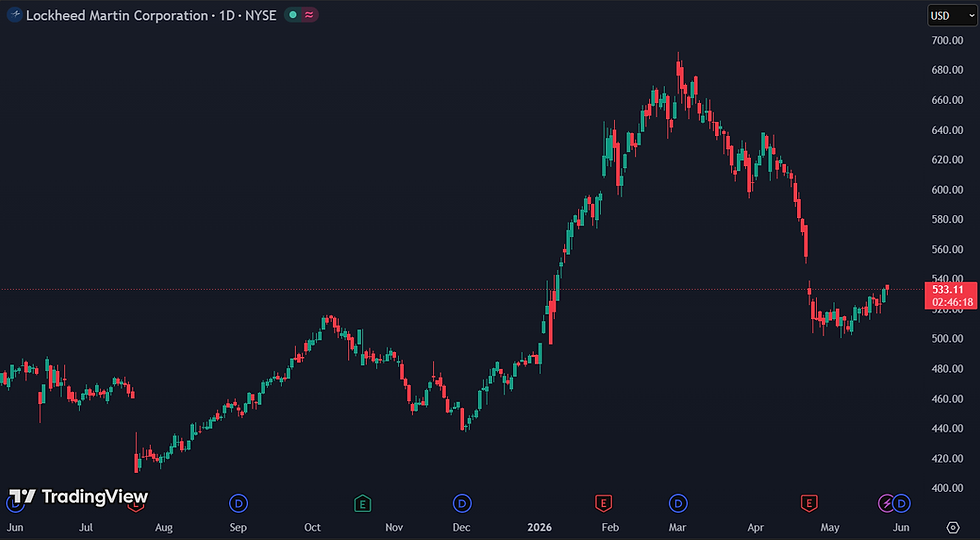
Task: Click the 2026 year label on time axis
Action: coord(539,528)
